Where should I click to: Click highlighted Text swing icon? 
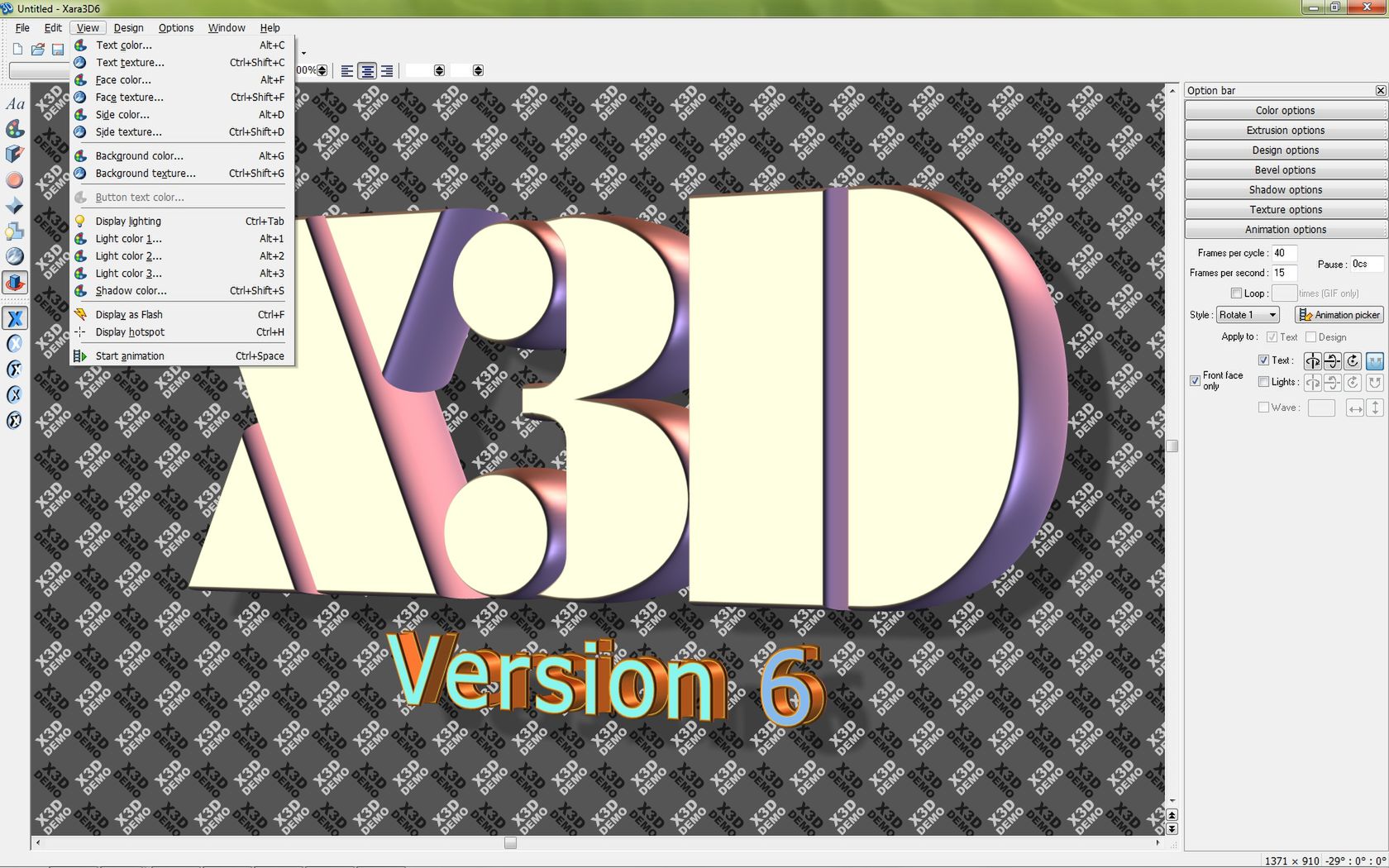(x=1374, y=361)
